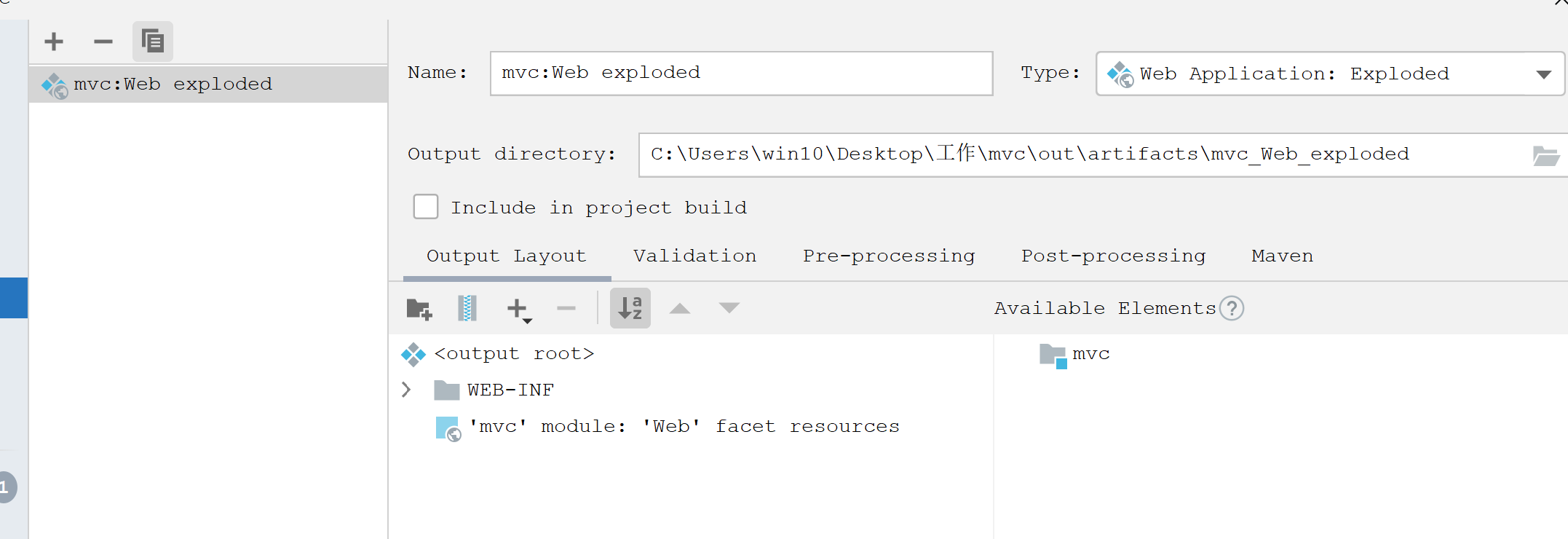Viewport: 1568px width, 539px height.
Task: Move selected element up
Action: [x=680, y=308]
